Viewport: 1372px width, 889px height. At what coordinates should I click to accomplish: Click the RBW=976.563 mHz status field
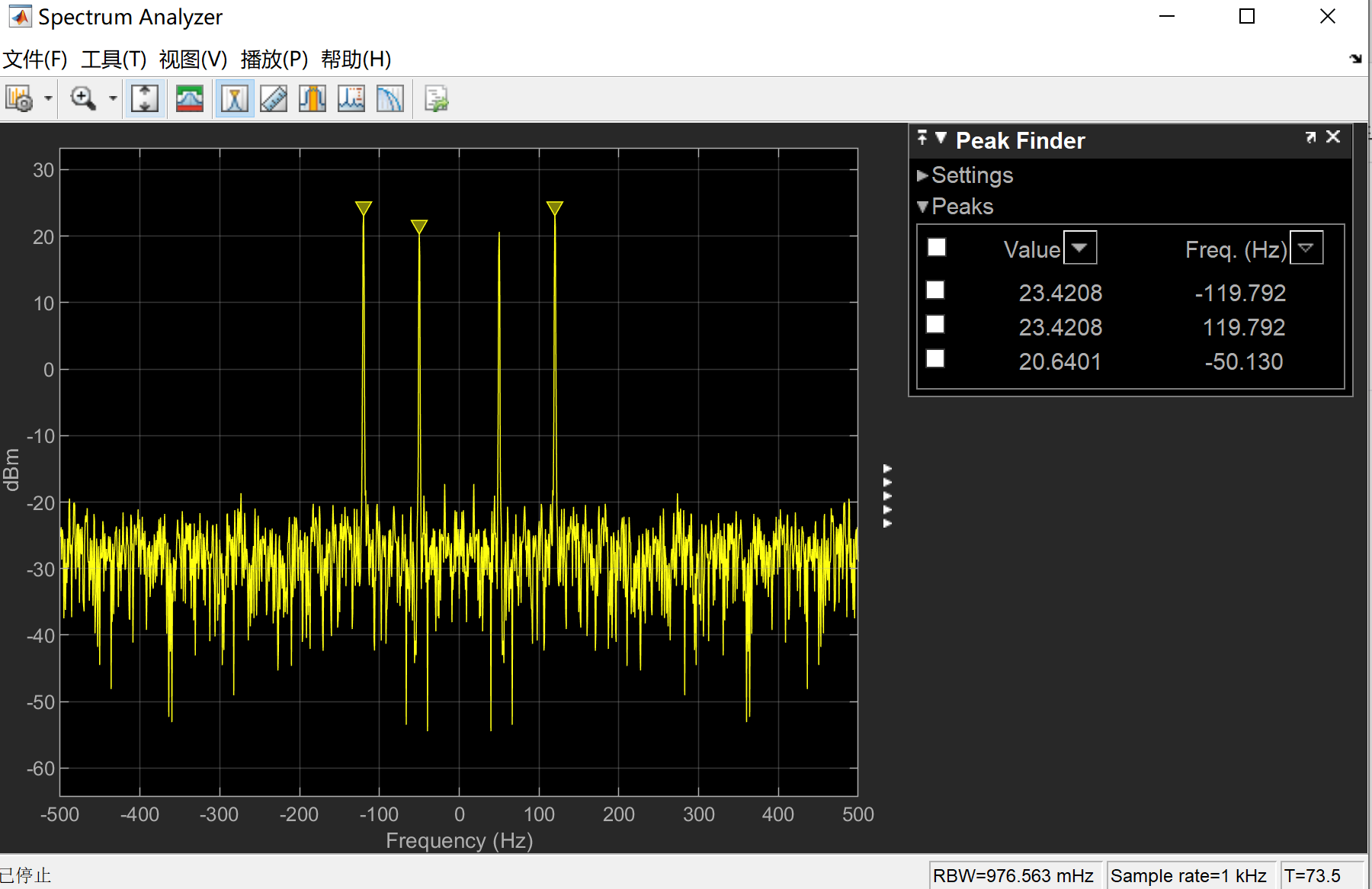click(x=1014, y=876)
